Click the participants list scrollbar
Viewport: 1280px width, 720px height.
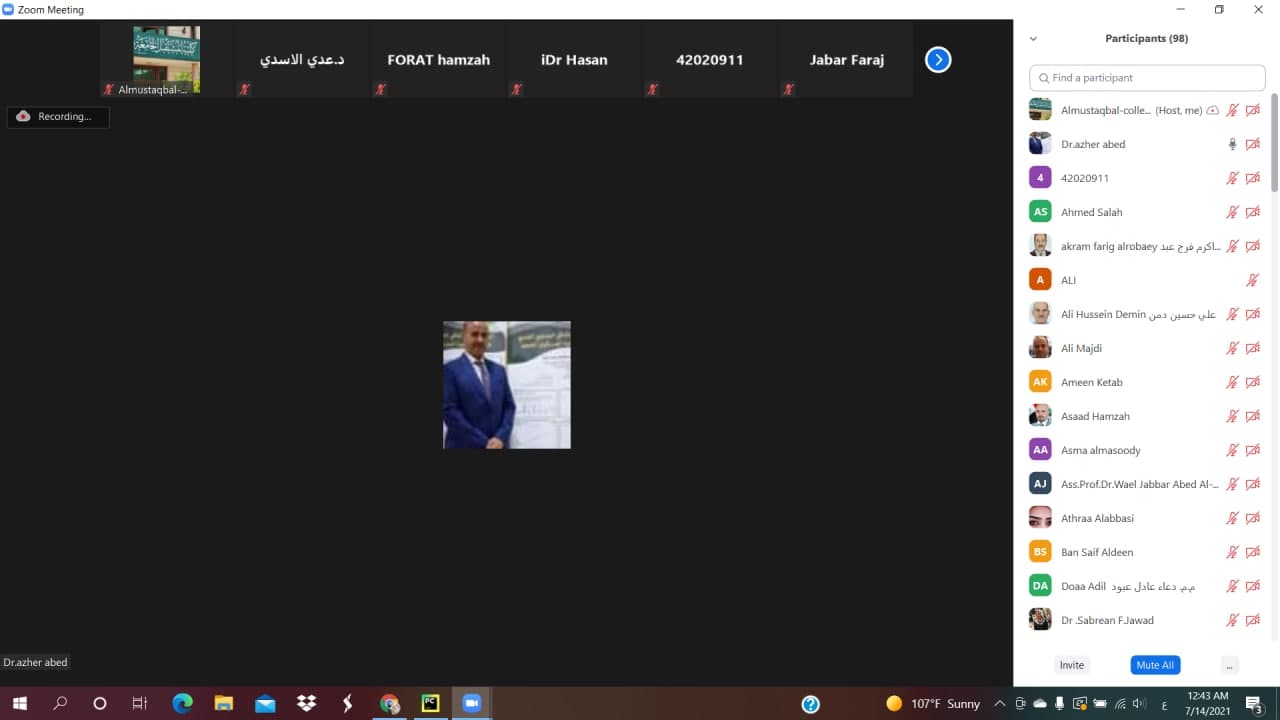click(x=1274, y=143)
